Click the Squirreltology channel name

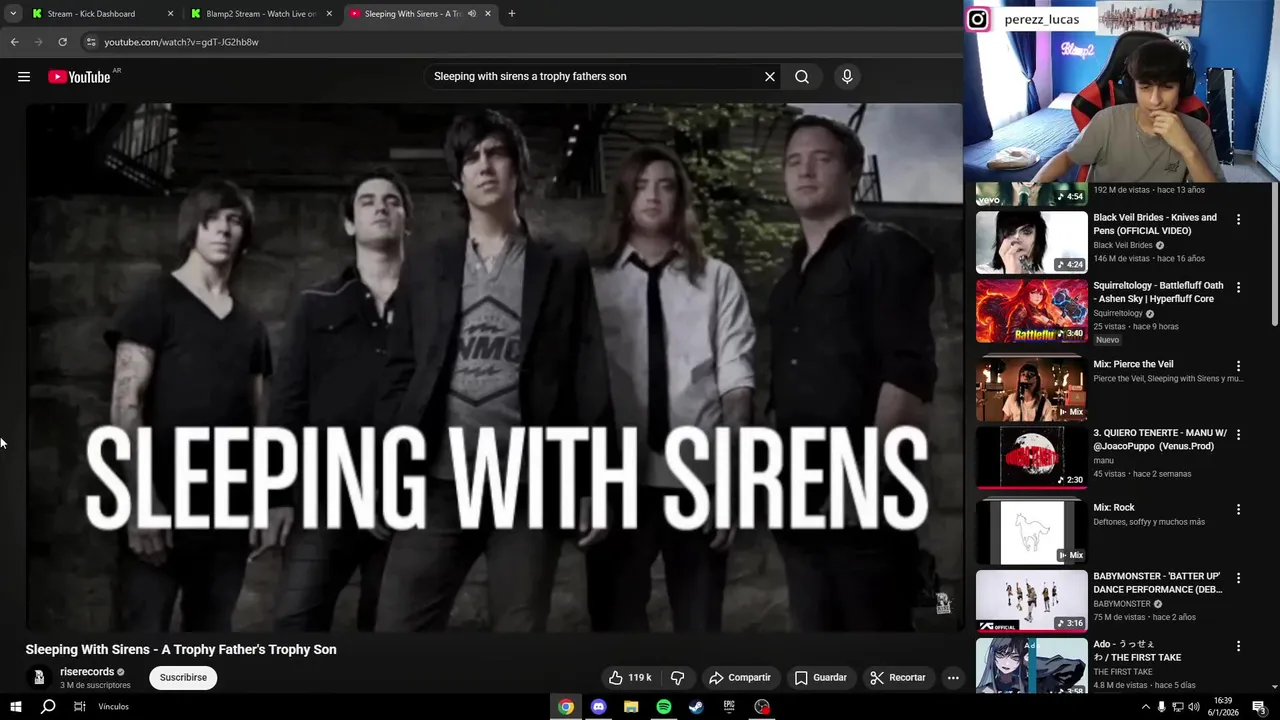[1118, 314]
